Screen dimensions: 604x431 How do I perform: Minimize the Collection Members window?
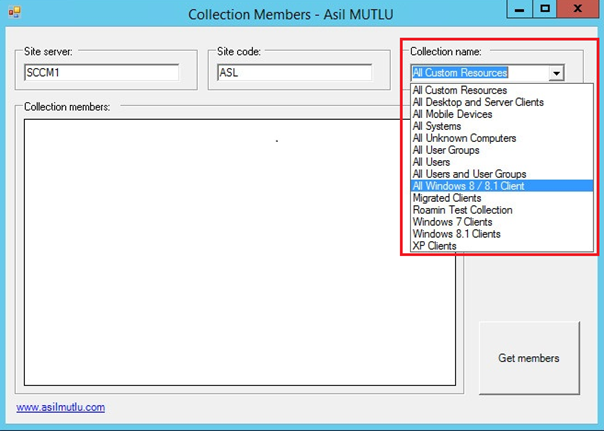[x=519, y=9]
